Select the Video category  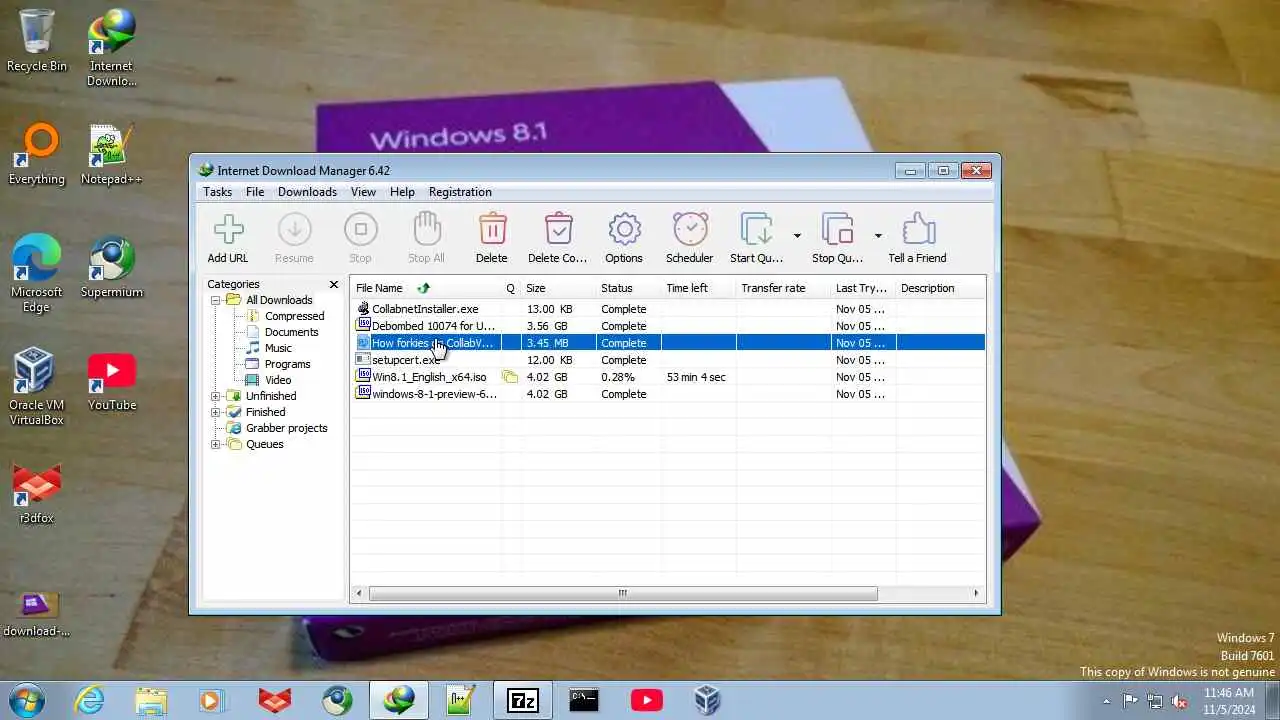coord(278,380)
